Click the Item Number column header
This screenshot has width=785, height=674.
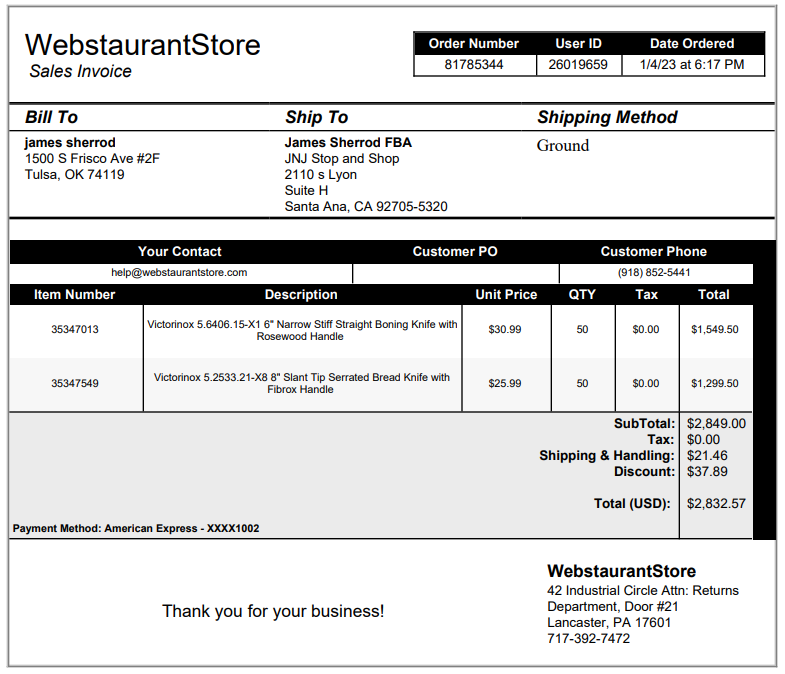tap(75, 294)
